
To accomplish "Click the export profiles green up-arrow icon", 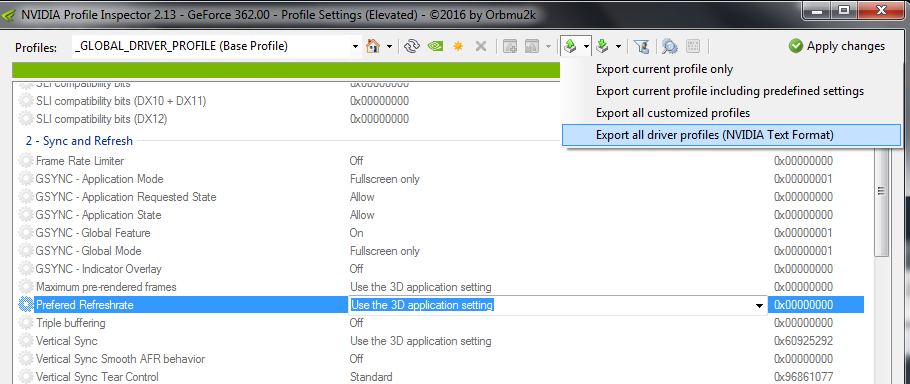I will [570, 46].
